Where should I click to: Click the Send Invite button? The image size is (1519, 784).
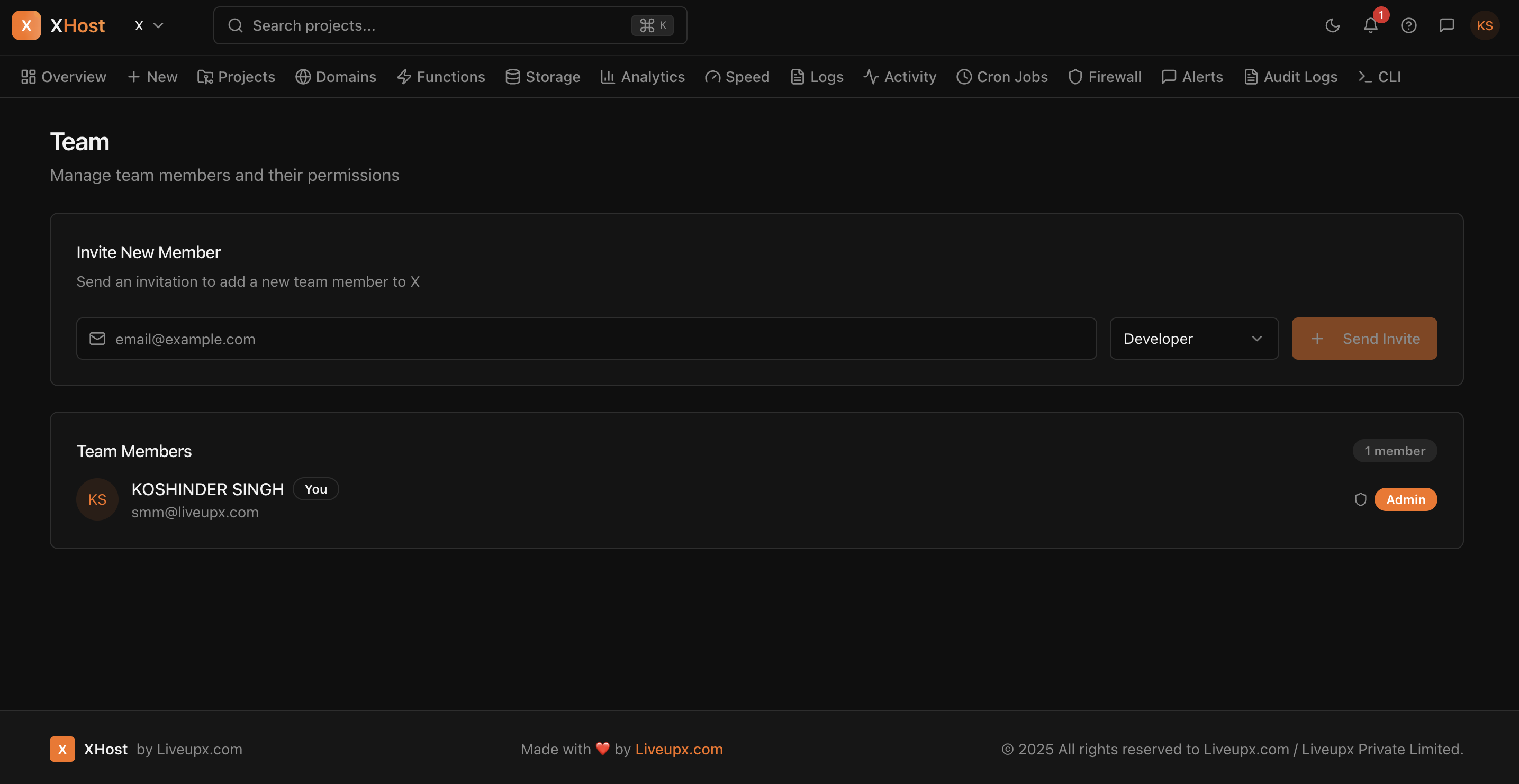[1364, 339]
